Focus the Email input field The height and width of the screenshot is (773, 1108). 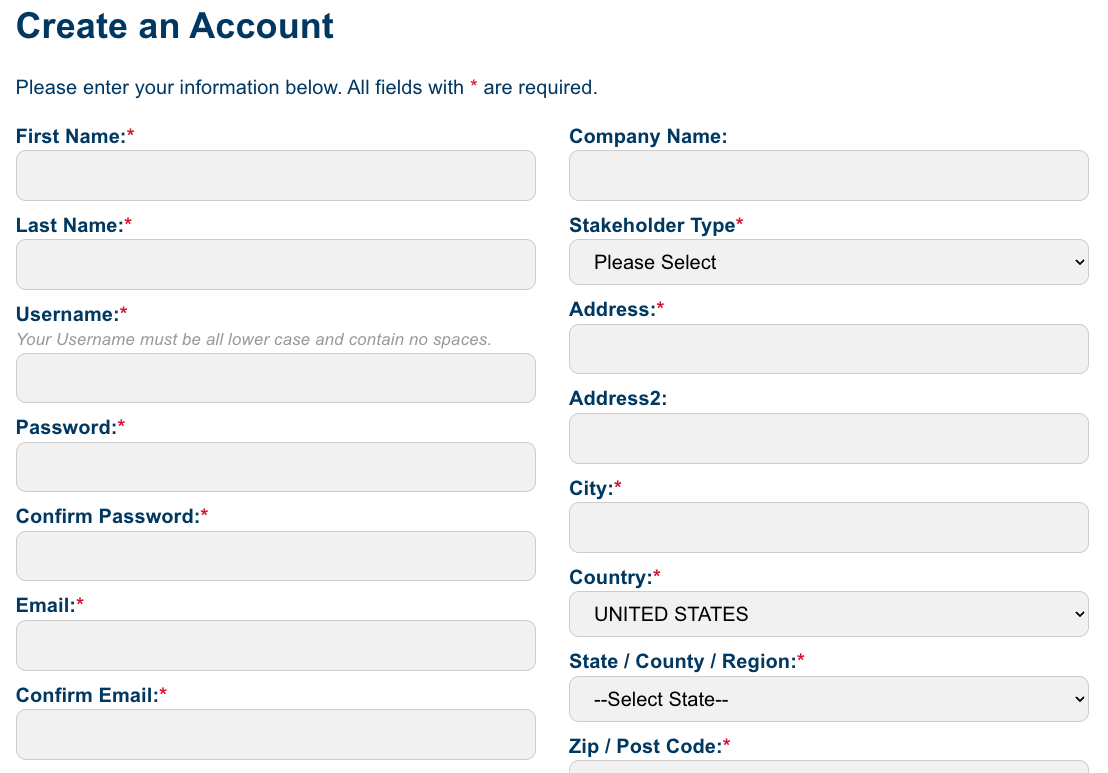[275, 645]
